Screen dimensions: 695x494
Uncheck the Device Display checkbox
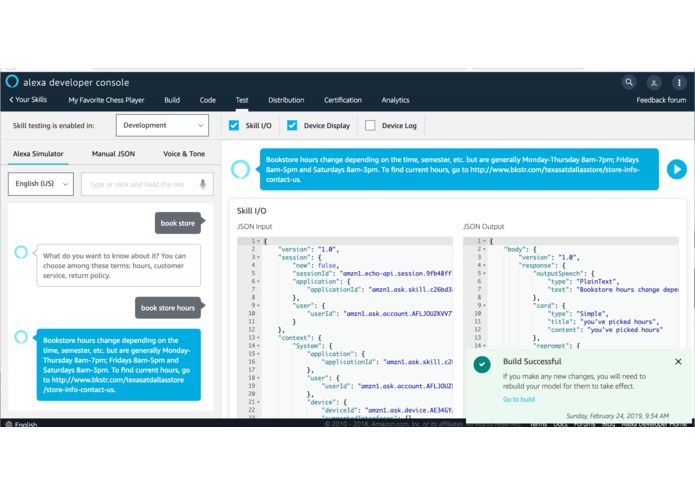[x=292, y=125]
